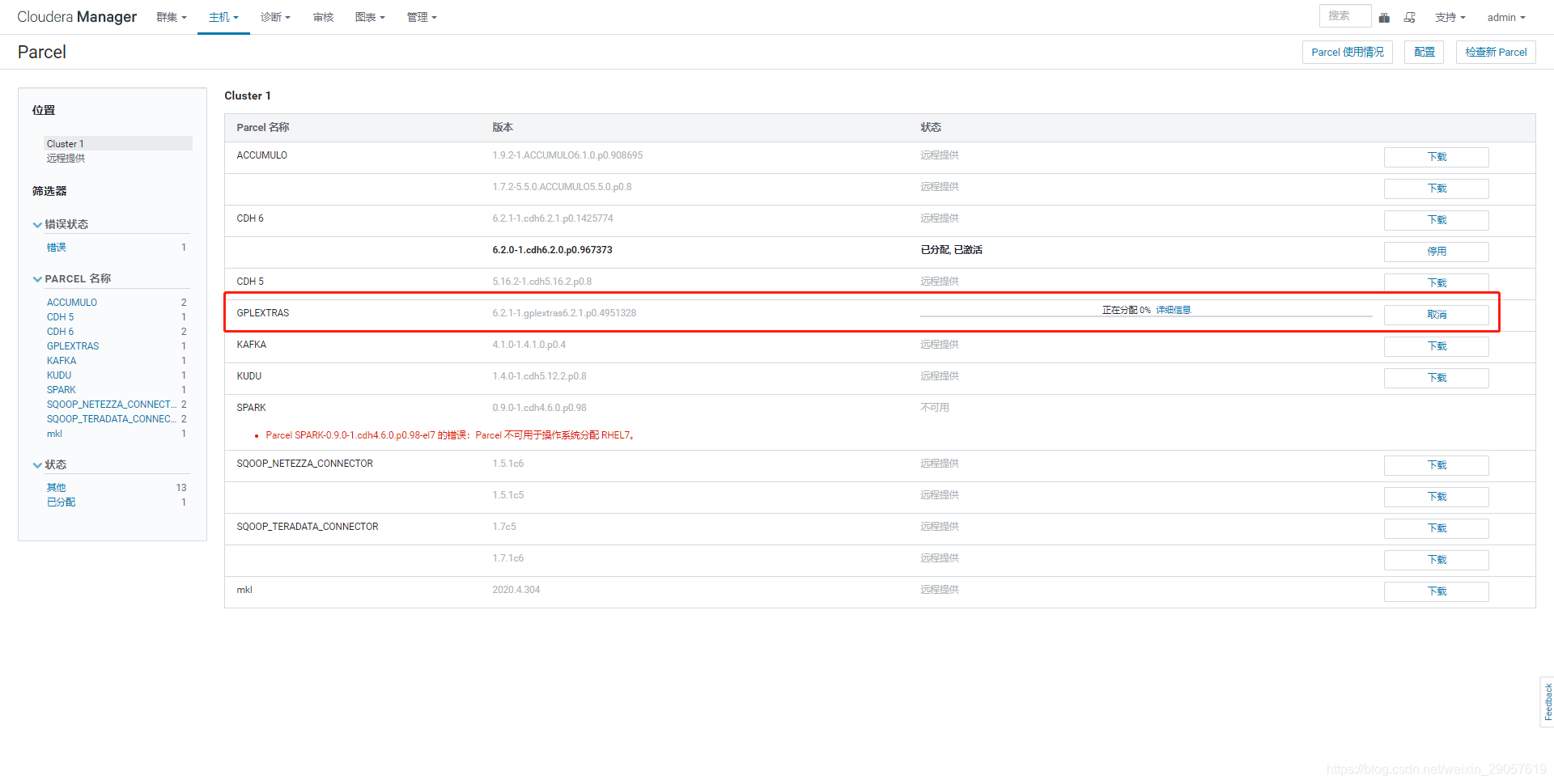Viewport: 1554px width, 784px height.
Task: Click the 版本 column header
Action: (x=503, y=127)
